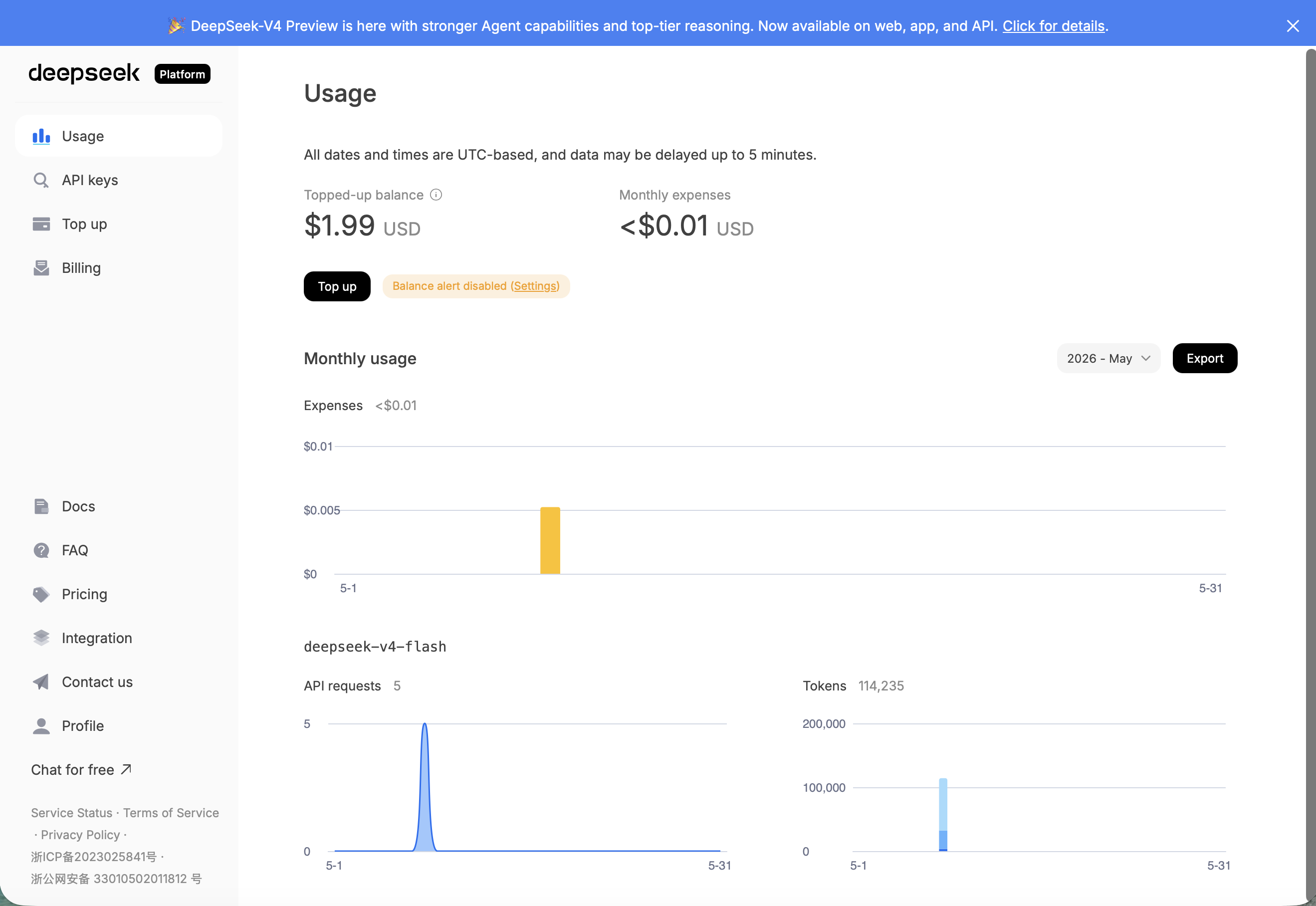The height and width of the screenshot is (906, 1316).
Task: Open balance alert Settings link
Action: (535, 286)
